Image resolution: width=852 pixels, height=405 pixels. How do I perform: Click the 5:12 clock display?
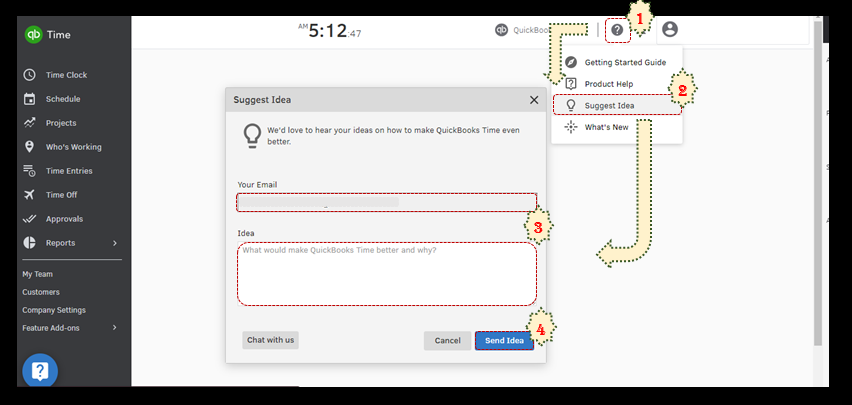(x=328, y=31)
